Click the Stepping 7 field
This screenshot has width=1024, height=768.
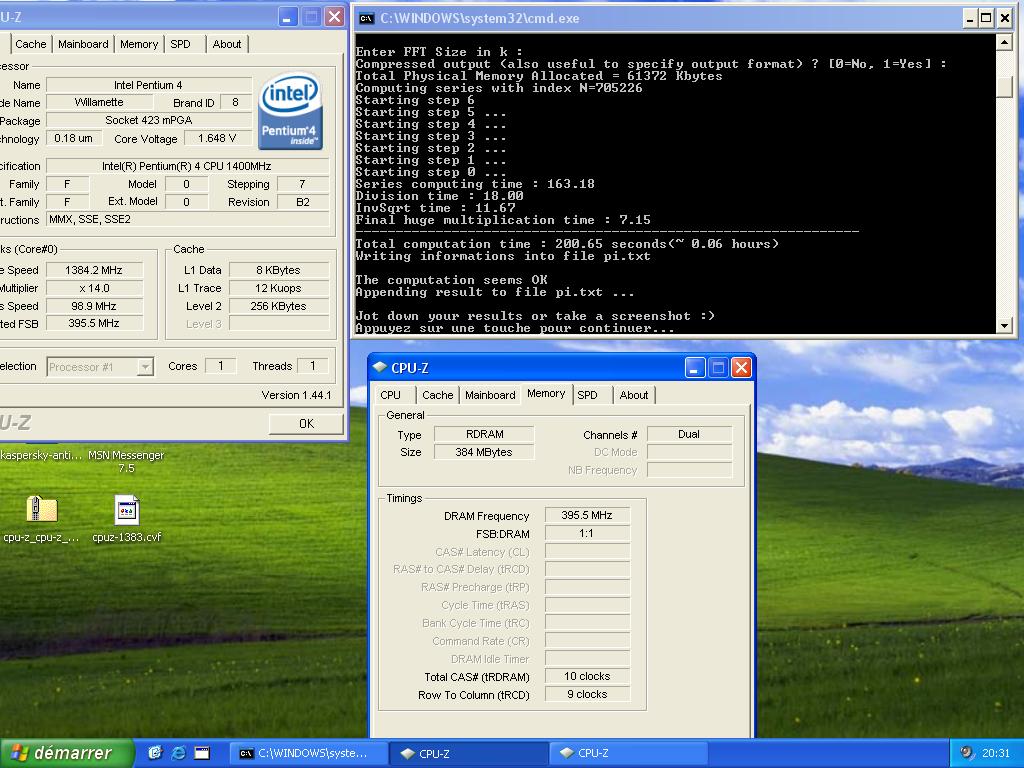click(x=303, y=184)
